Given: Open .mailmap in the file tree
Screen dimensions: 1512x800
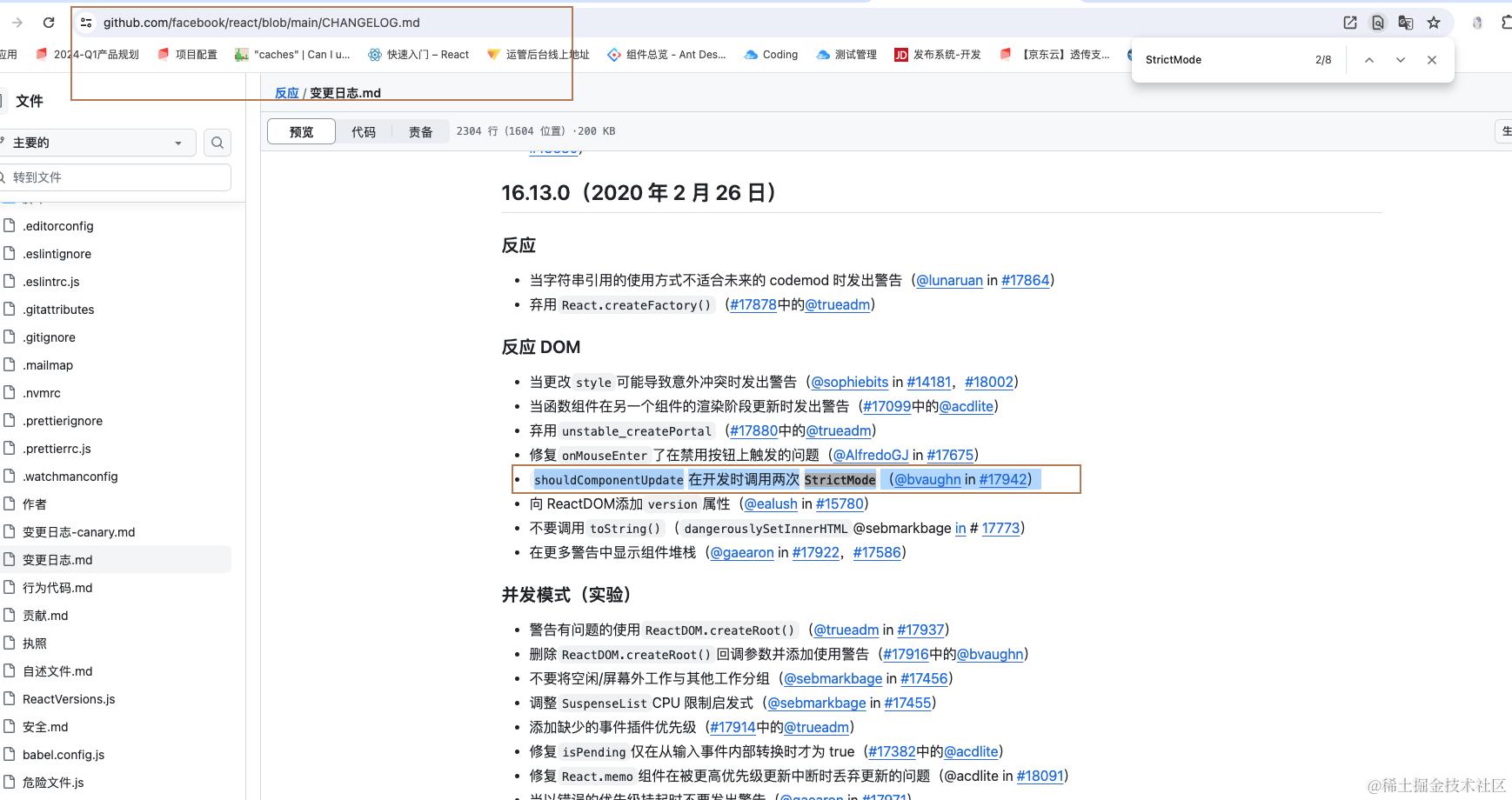Looking at the screenshot, I should click(x=48, y=365).
